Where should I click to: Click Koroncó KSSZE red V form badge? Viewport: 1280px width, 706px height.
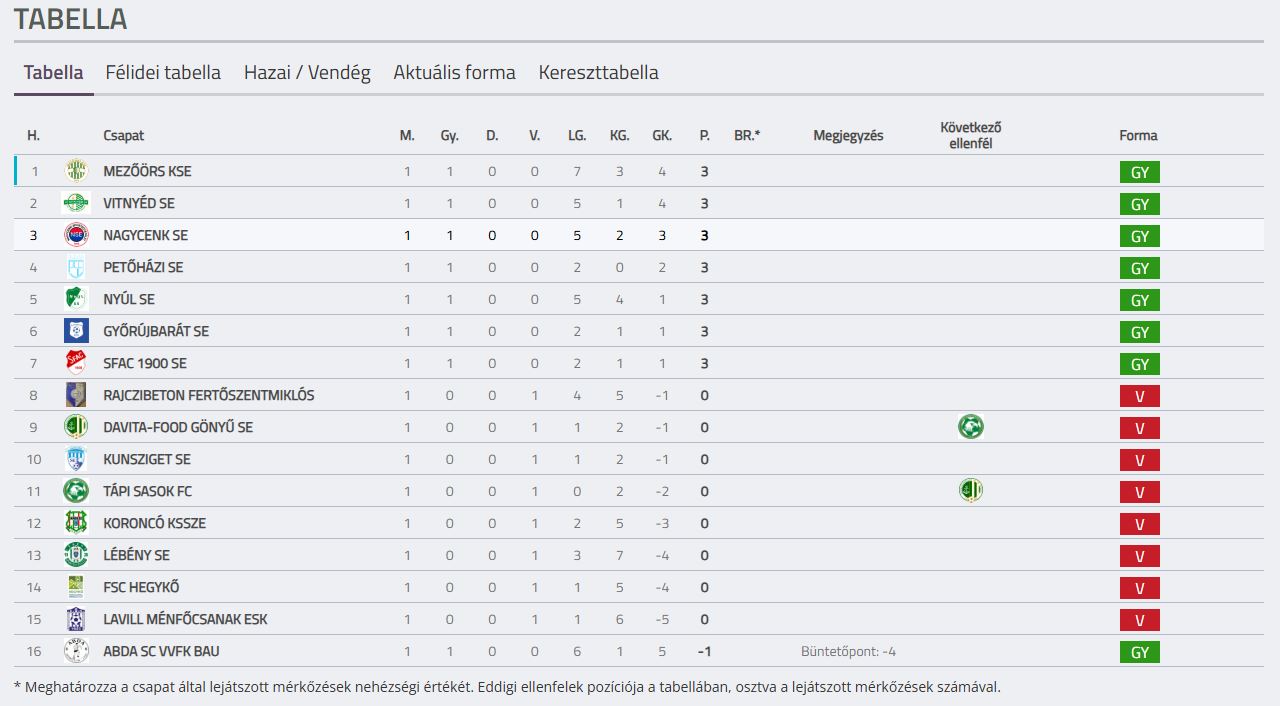click(1139, 524)
